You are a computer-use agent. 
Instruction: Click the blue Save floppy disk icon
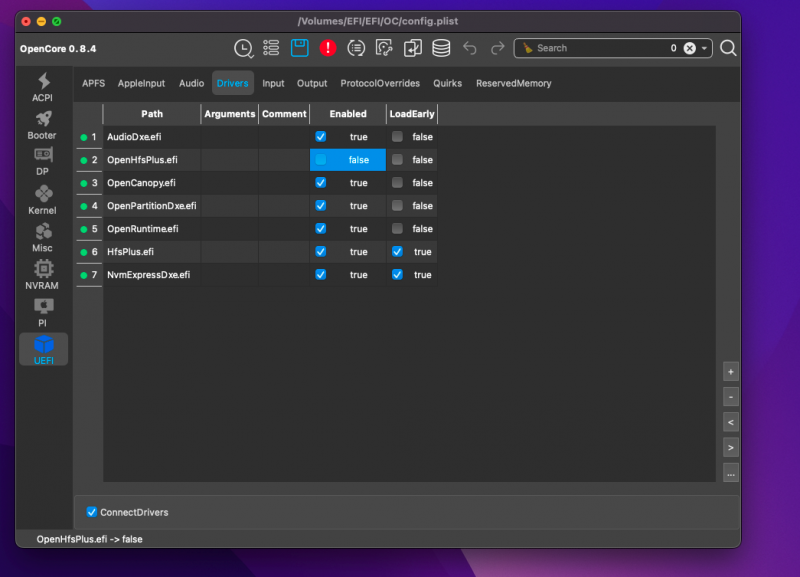(x=299, y=48)
